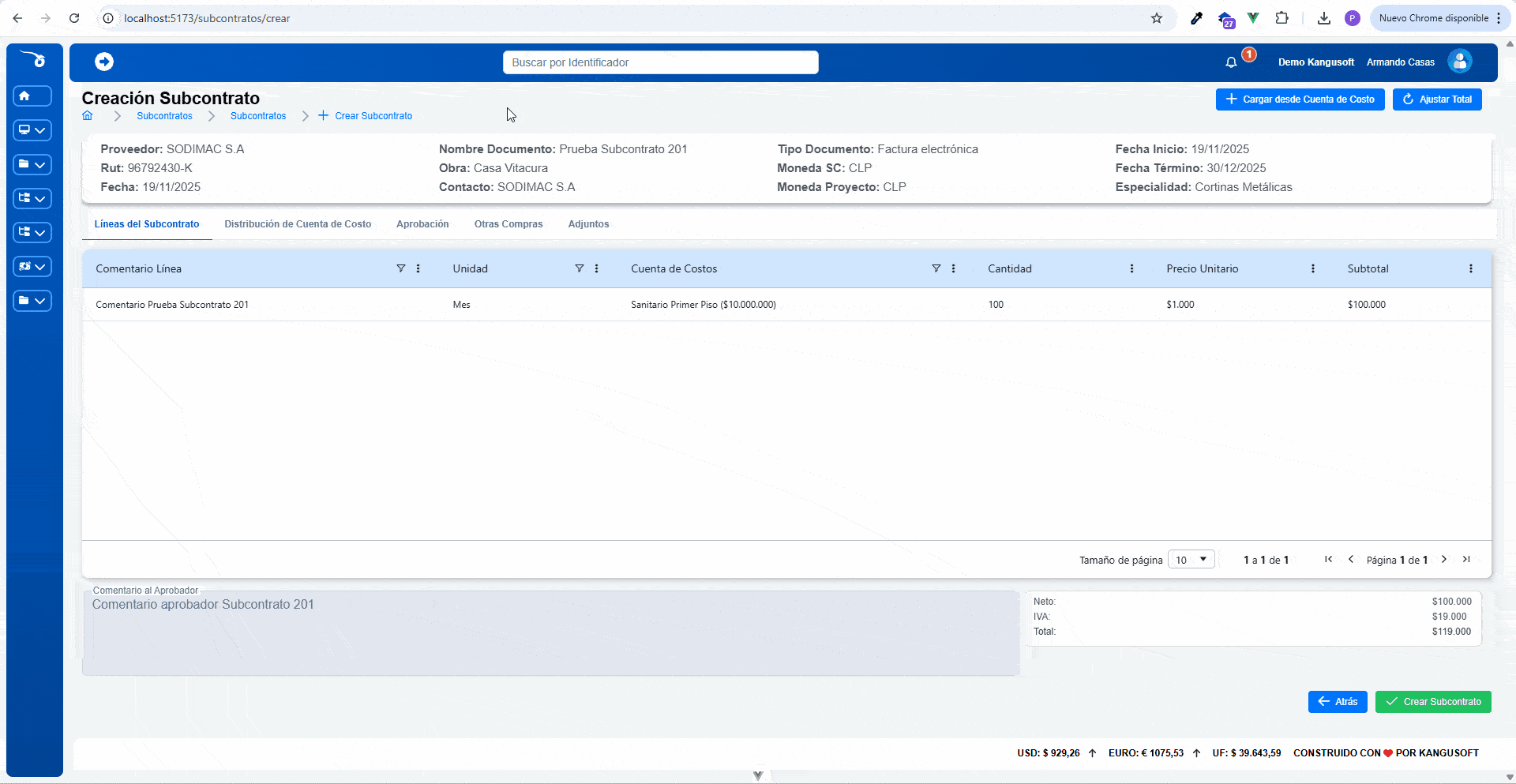Click the Kangusoft logo in the sidebar
1516x784 pixels.
34,58
